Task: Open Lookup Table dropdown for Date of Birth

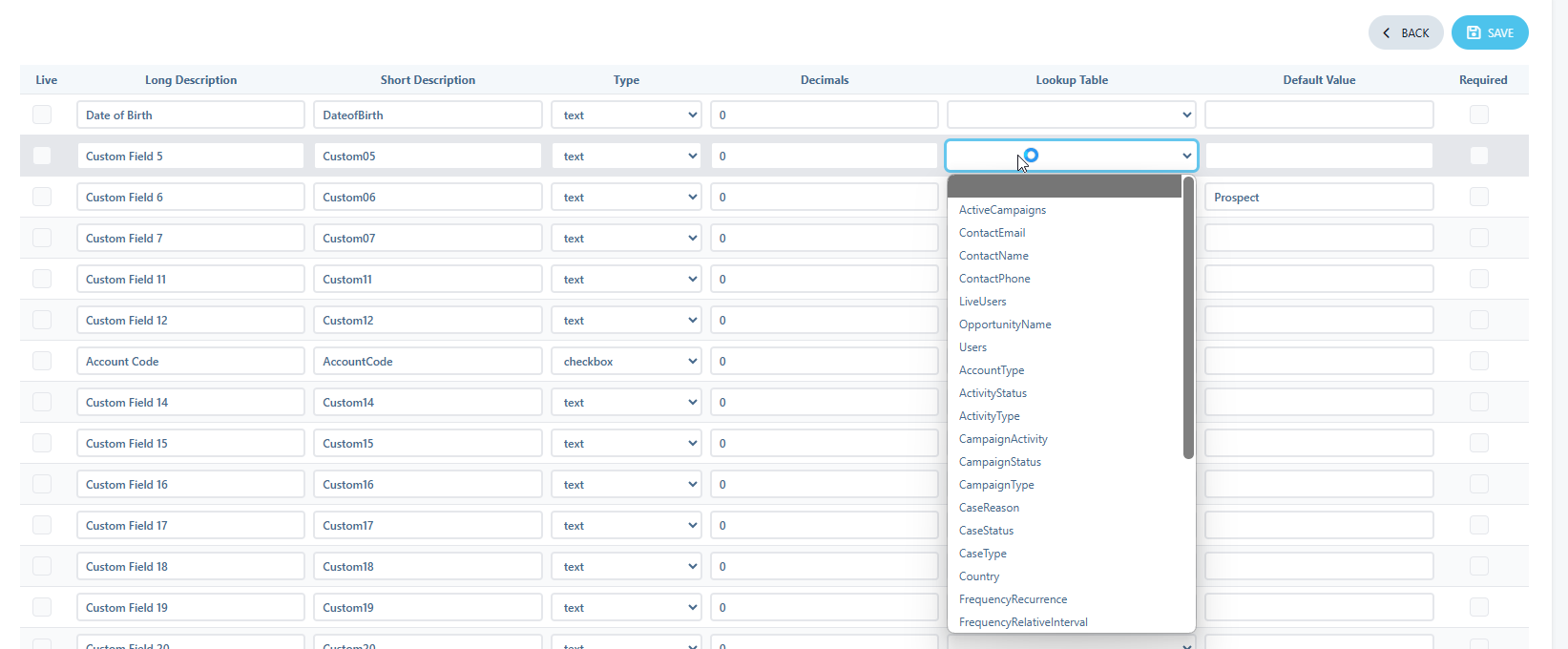Action: [1072, 115]
